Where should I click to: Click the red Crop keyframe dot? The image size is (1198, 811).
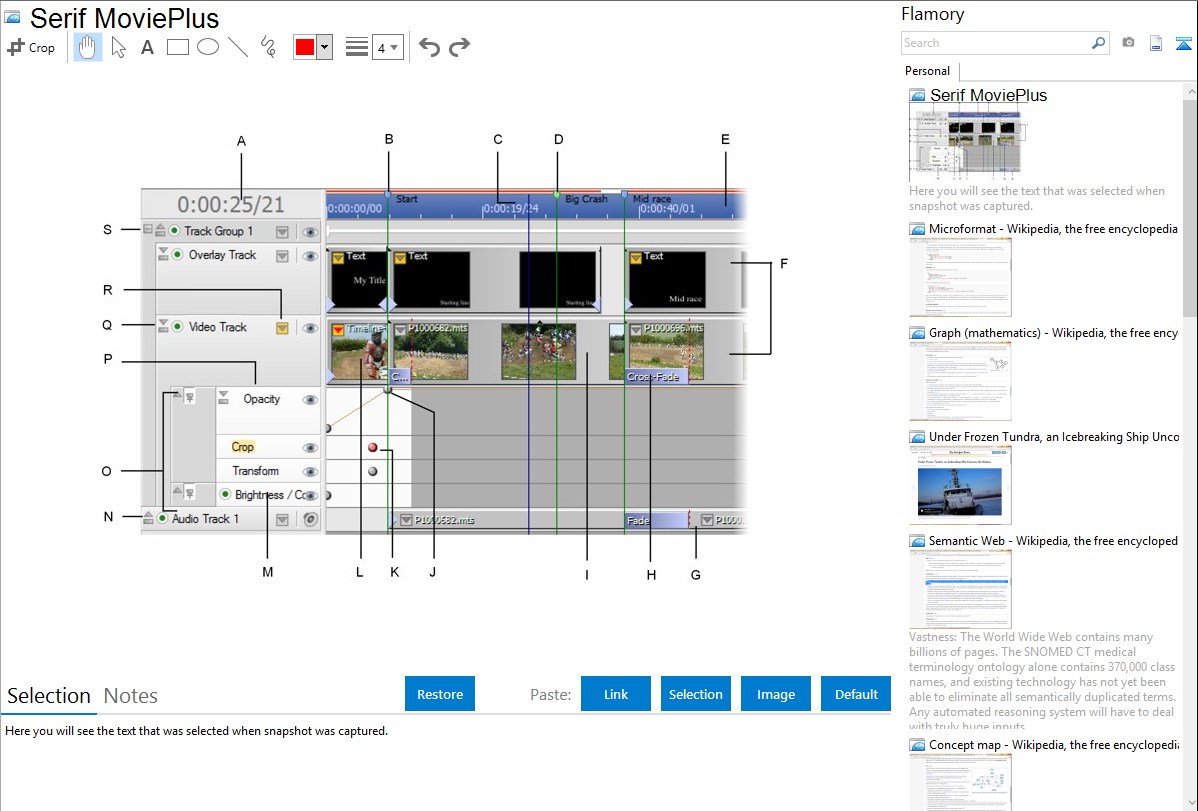click(373, 448)
